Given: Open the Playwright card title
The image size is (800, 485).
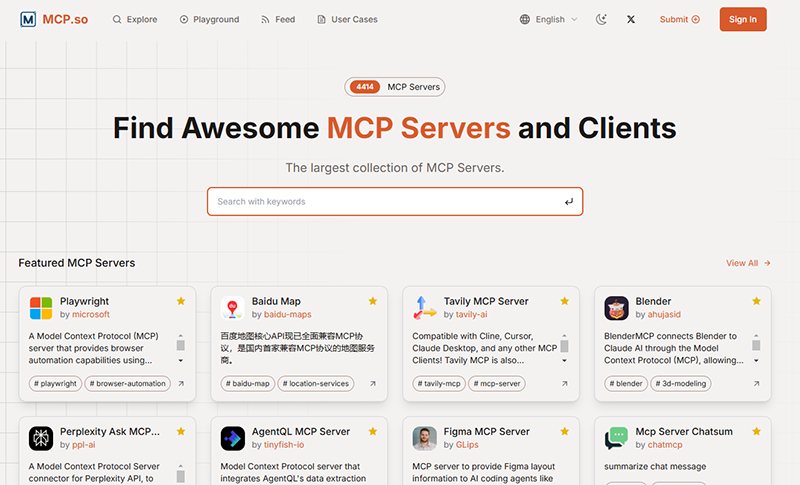Looking at the screenshot, I should point(84,301).
